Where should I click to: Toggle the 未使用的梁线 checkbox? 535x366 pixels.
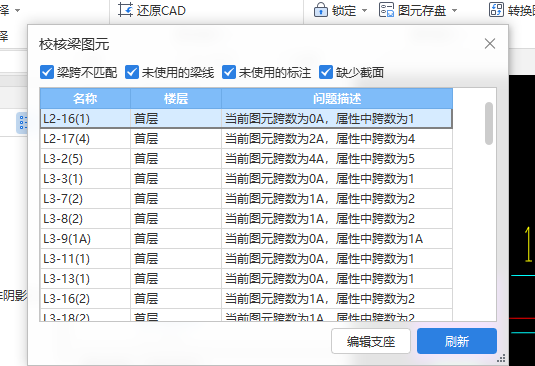[132, 72]
